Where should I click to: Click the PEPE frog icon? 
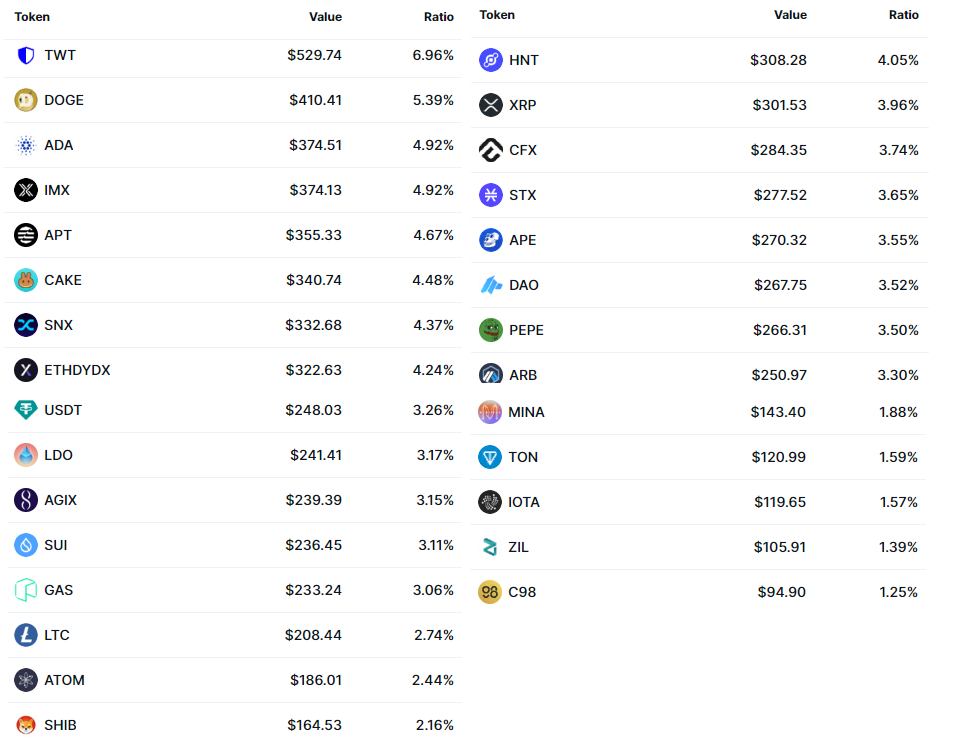point(490,330)
